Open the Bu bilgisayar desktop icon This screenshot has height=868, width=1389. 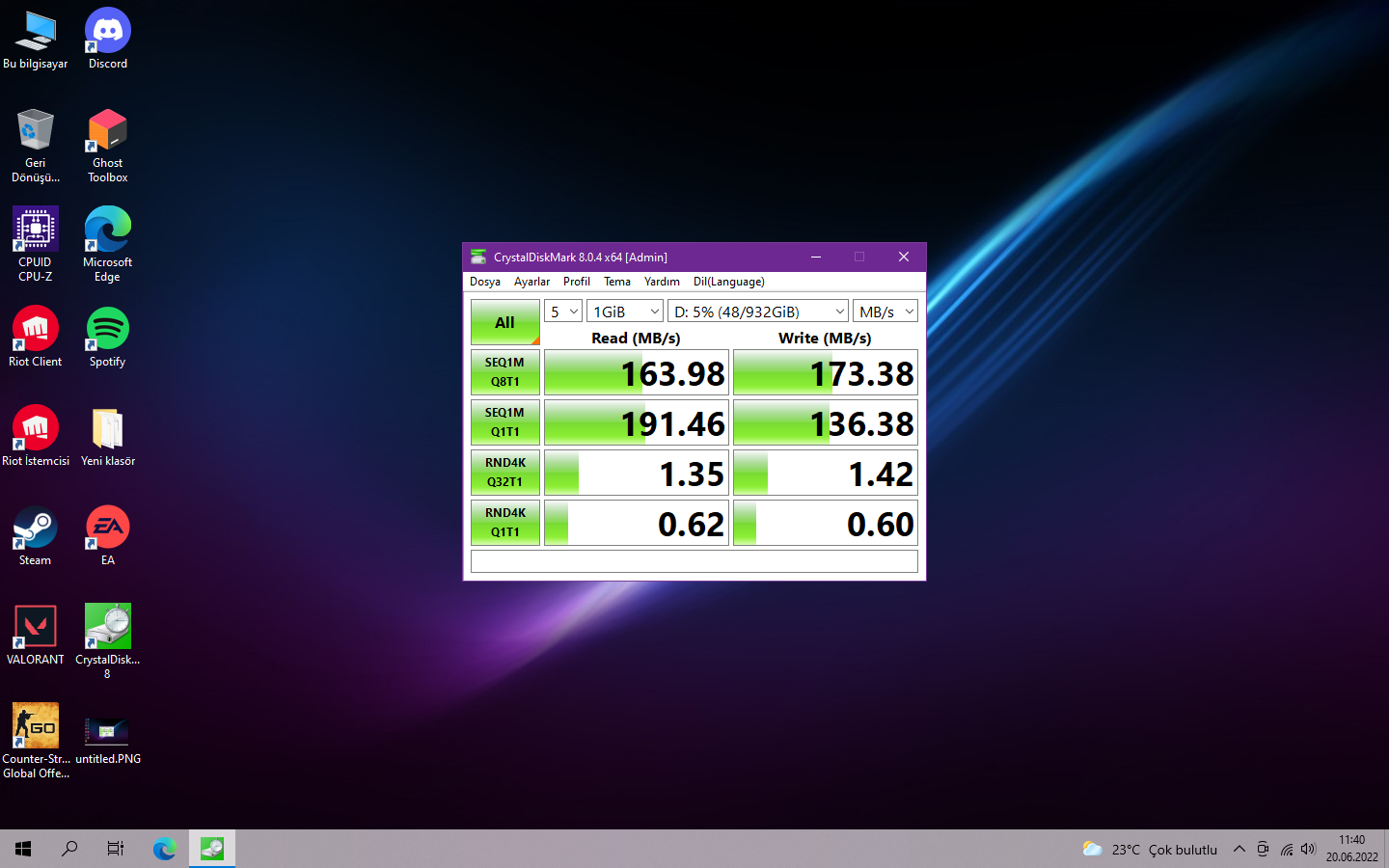(x=36, y=40)
